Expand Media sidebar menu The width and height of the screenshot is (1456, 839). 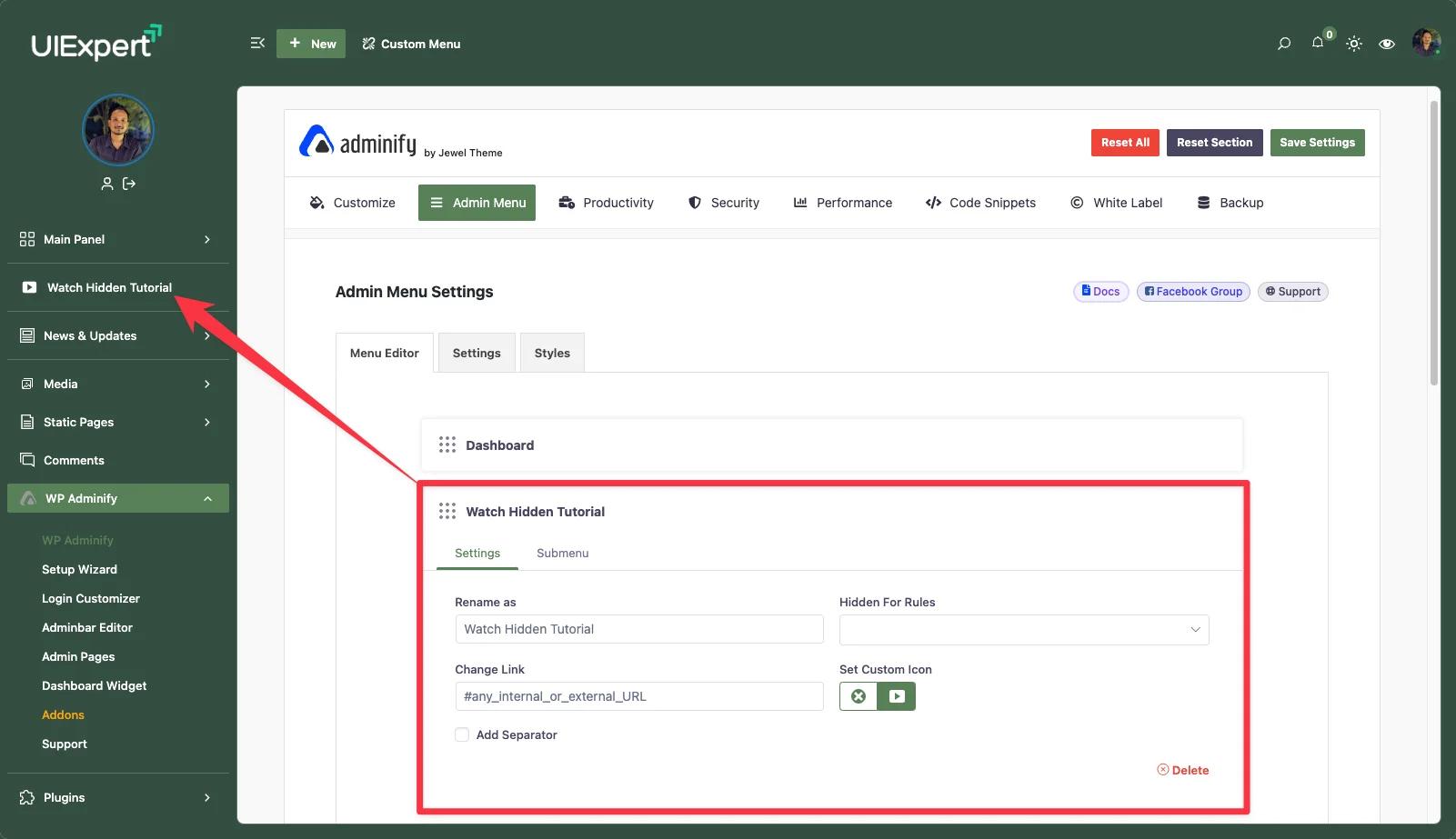click(118, 384)
